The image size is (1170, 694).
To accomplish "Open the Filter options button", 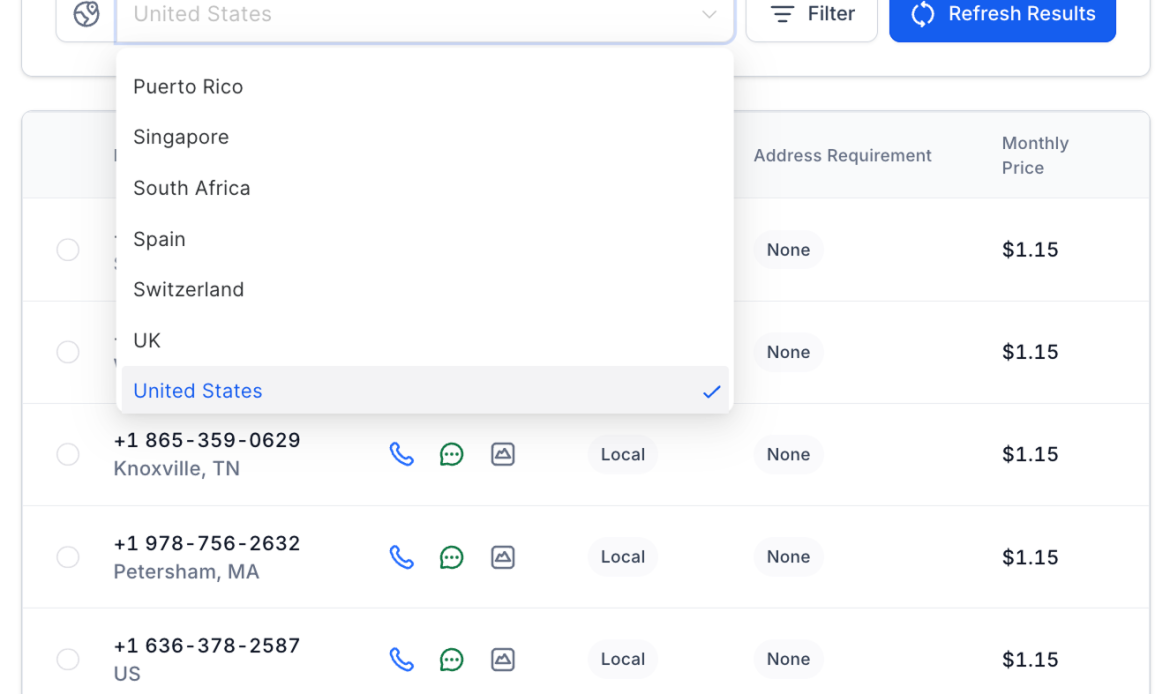I will tap(811, 14).
